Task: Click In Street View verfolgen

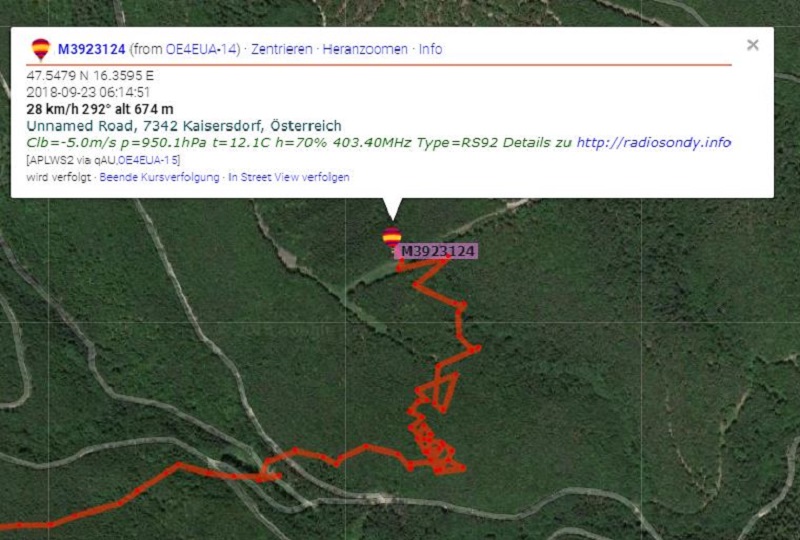Action: (289, 177)
